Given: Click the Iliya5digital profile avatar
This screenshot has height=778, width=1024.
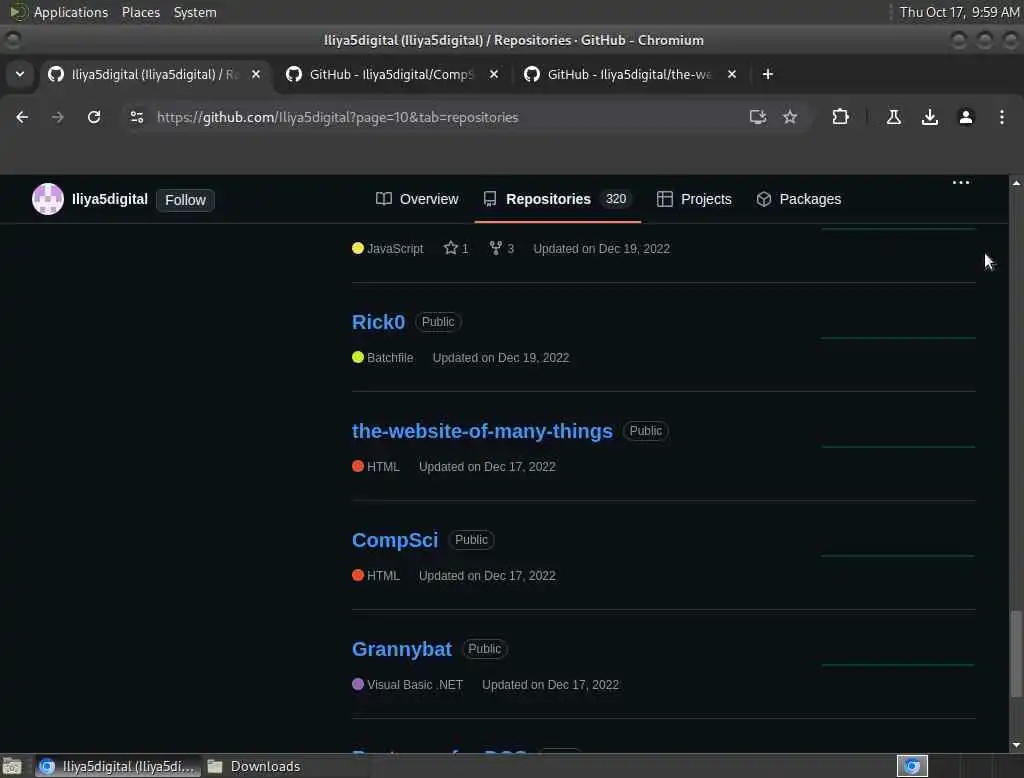Looking at the screenshot, I should [x=48, y=199].
